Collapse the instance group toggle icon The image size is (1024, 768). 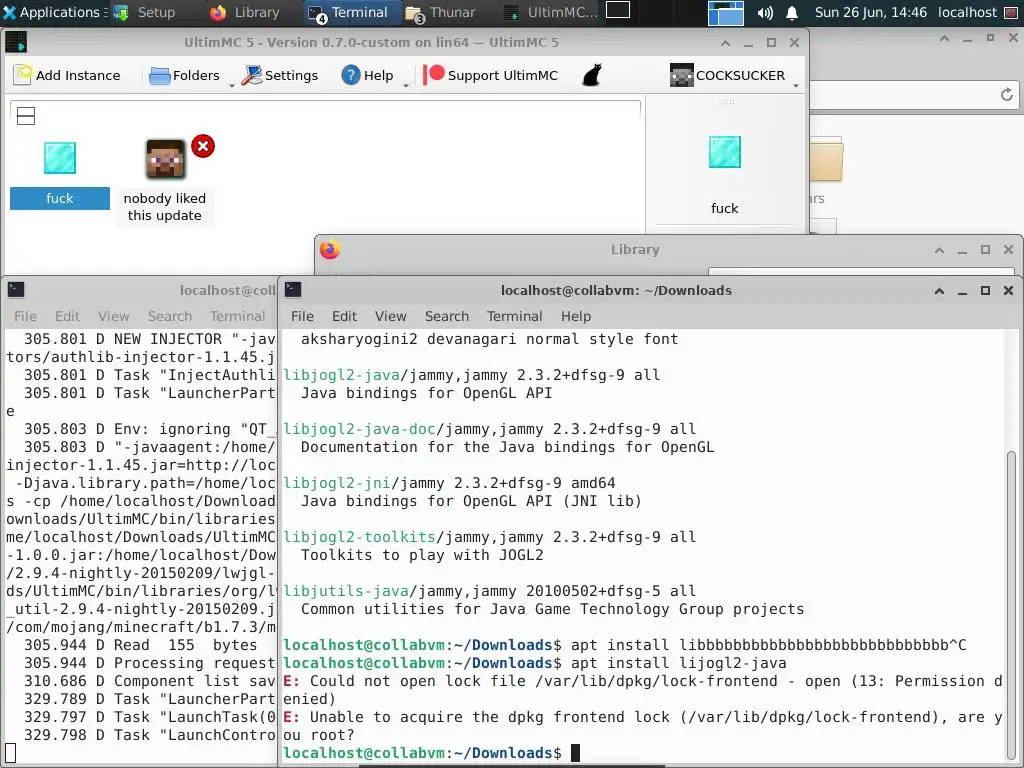tap(26, 116)
